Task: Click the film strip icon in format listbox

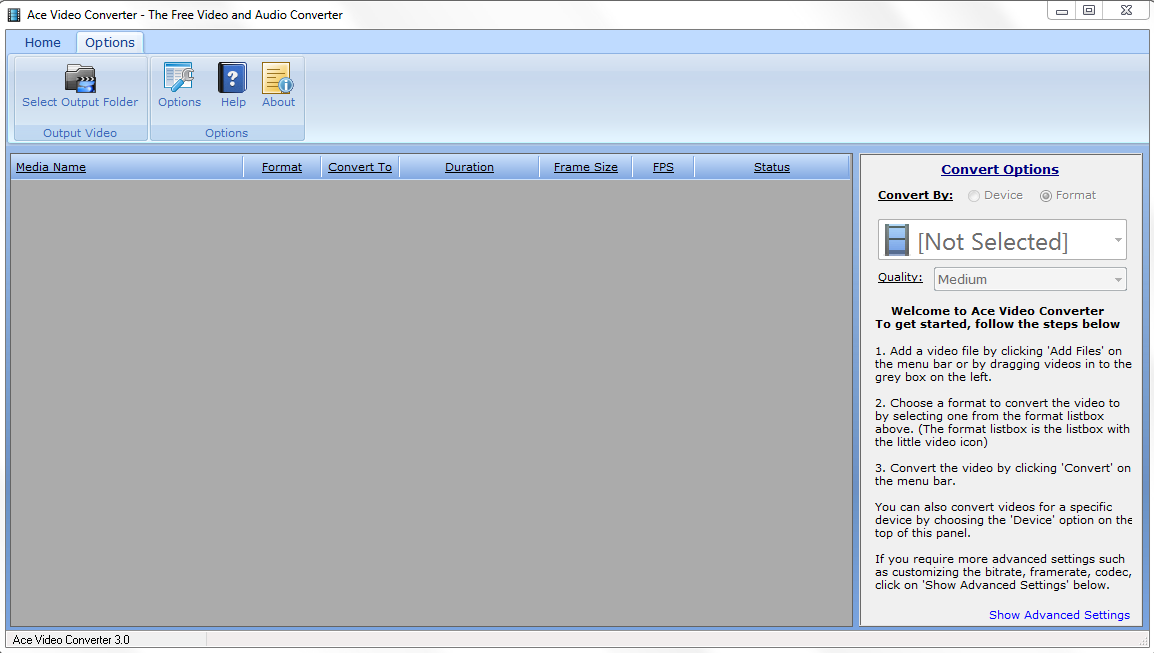Action: click(x=896, y=240)
